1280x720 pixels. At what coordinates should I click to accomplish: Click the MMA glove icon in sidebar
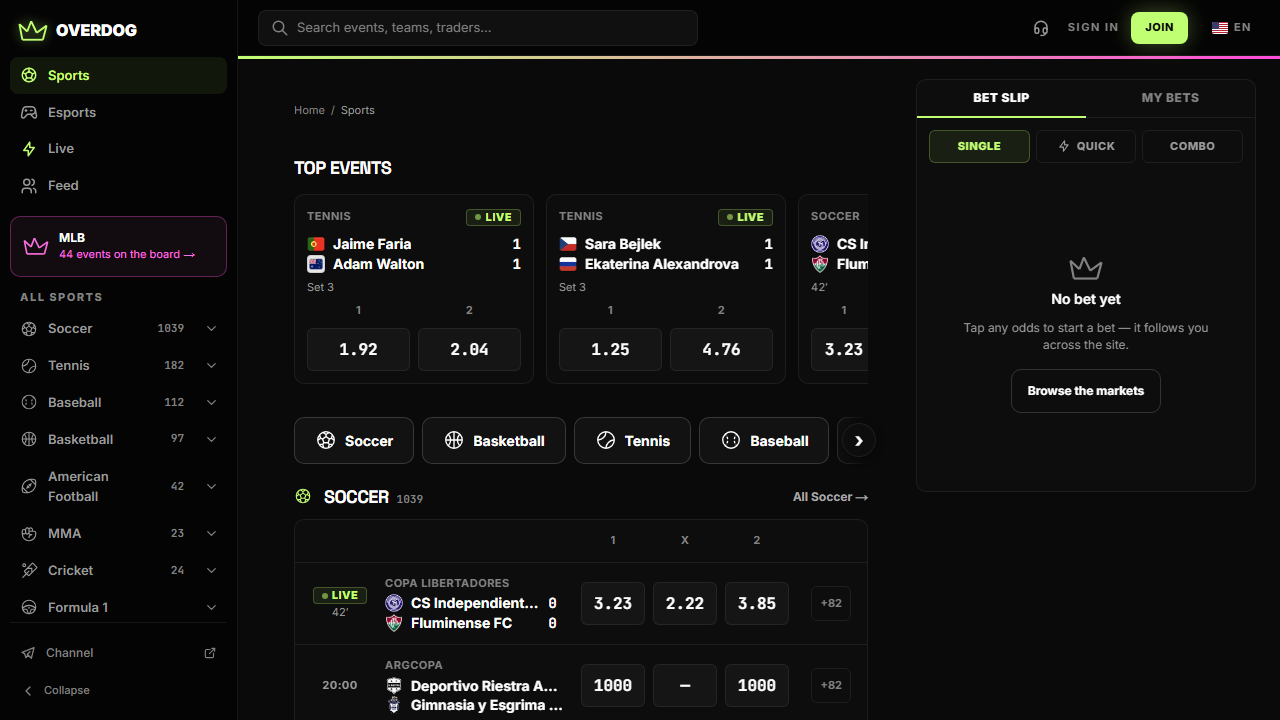pyautogui.click(x=29, y=534)
